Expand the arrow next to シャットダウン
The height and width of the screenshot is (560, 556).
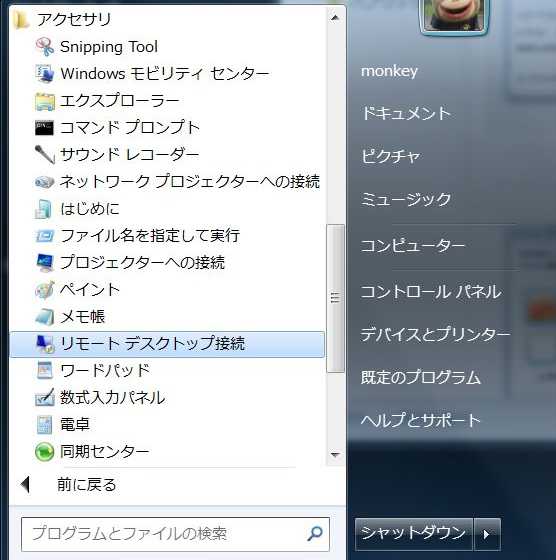coord(487,534)
